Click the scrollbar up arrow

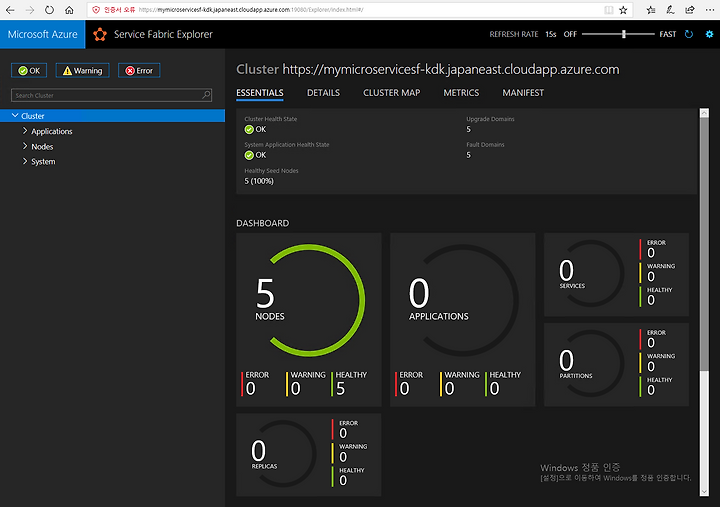[704, 113]
